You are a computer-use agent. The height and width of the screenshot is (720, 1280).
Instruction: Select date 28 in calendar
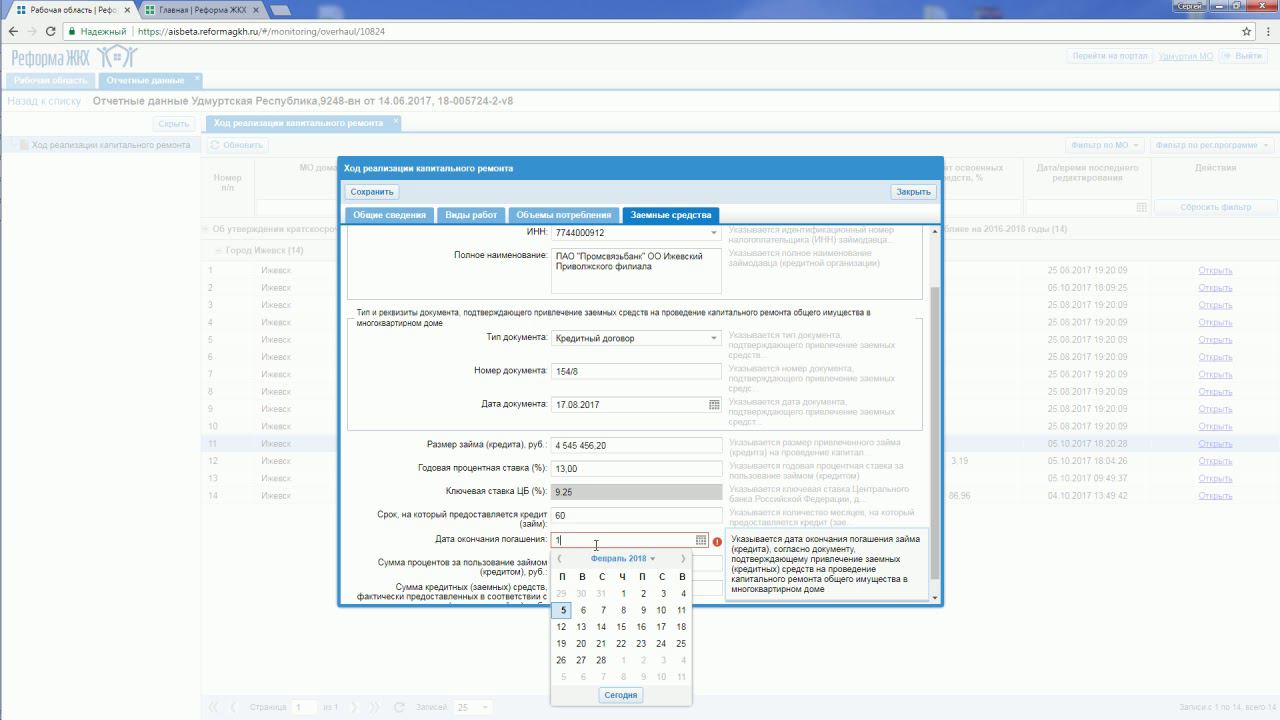[x=601, y=660]
